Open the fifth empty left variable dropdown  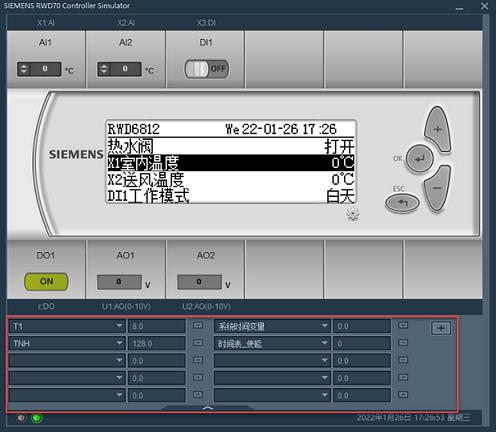pyautogui.click(x=67, y=395)
